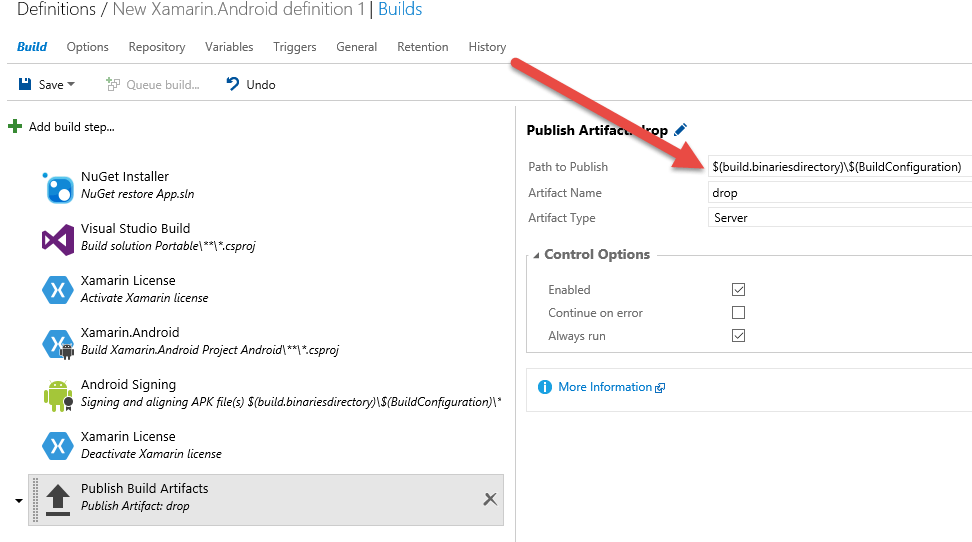The image size is (972, 542).
Task: Select the Xamarin.Android build step icon
Action: (x=58, y=344)
